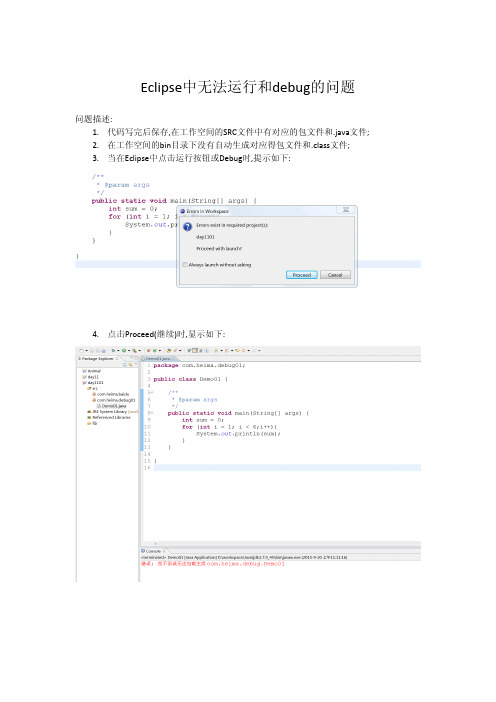Select the day11 project in tree
The width and height of the screenshot is (496, 702).
tap(90, 377)
